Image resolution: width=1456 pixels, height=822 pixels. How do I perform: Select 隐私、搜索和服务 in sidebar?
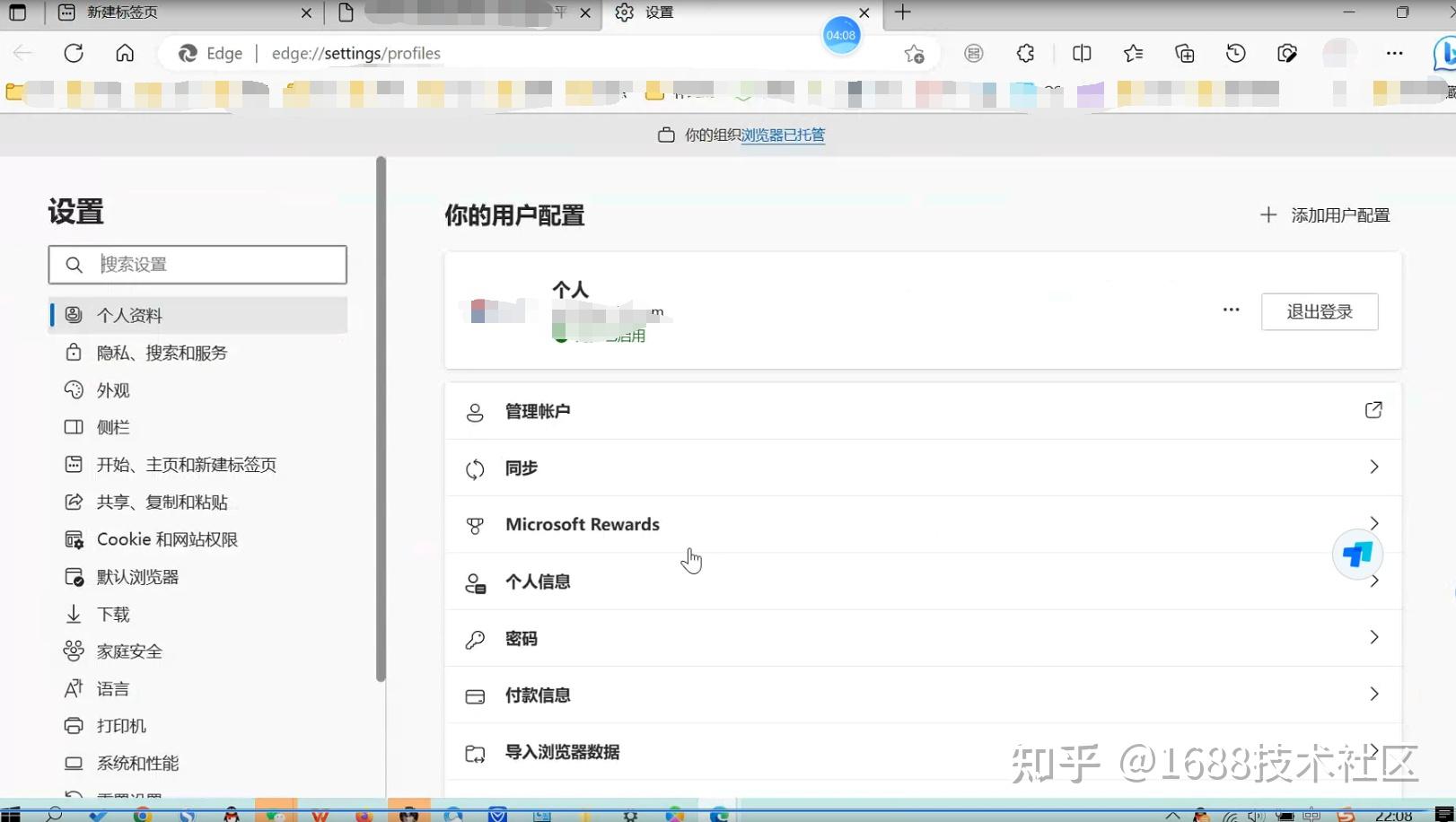point(162,352)
